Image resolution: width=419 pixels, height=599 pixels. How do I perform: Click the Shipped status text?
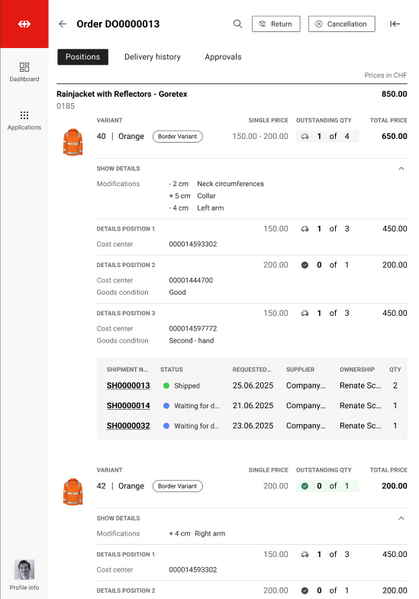tap(187, 386)
